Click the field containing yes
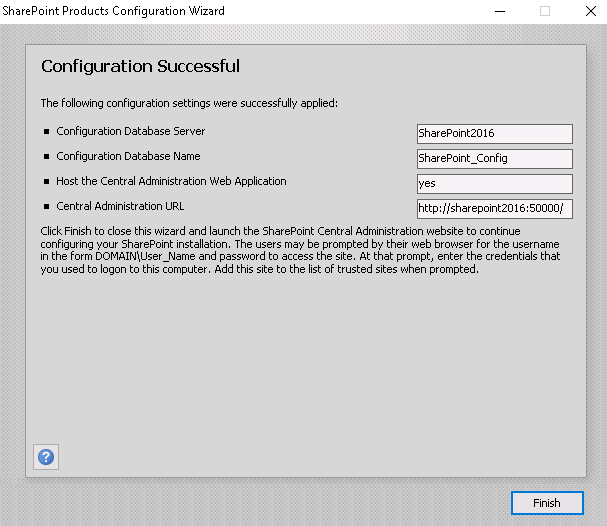 [x=495, y=184]
